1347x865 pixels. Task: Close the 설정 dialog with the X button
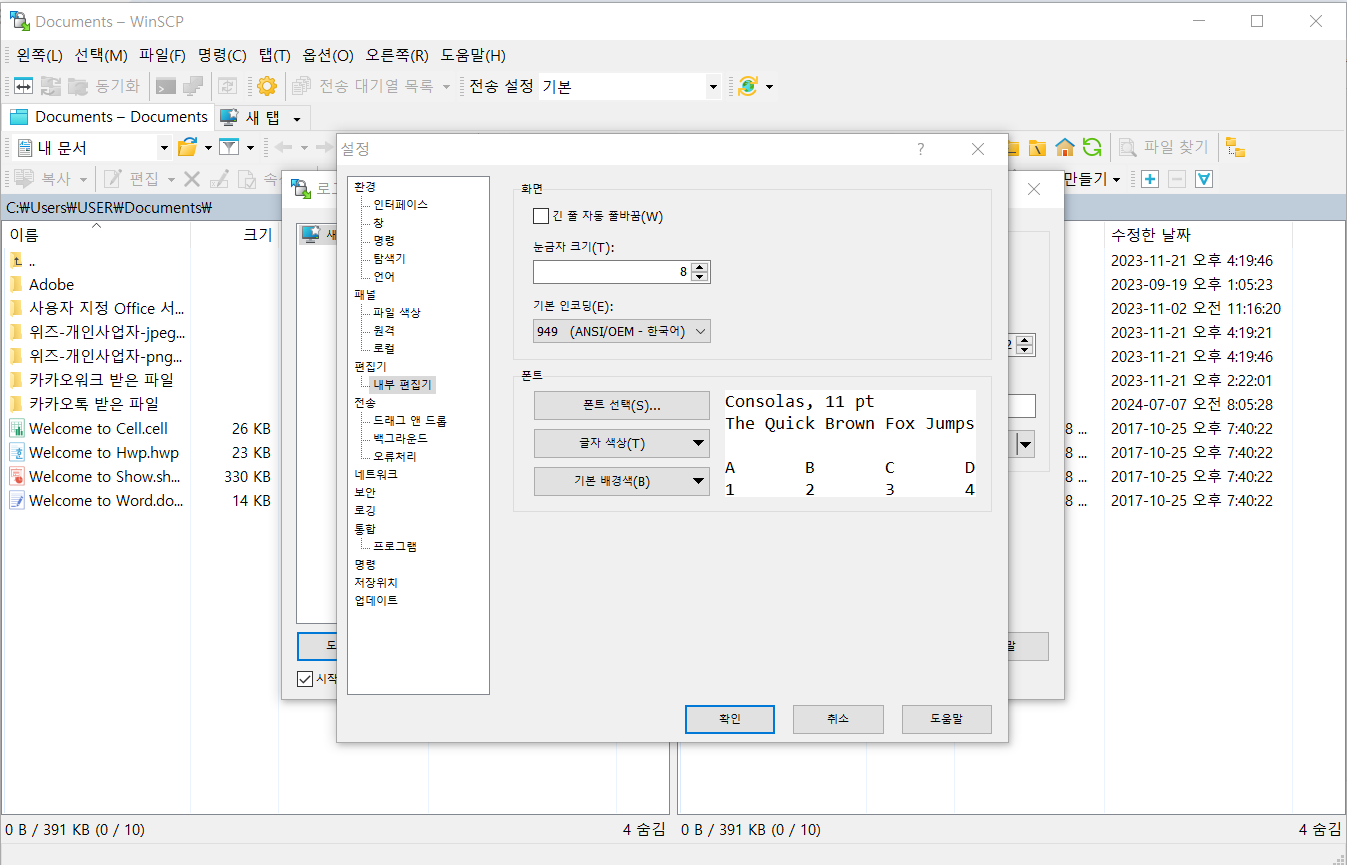coord(978,149)
